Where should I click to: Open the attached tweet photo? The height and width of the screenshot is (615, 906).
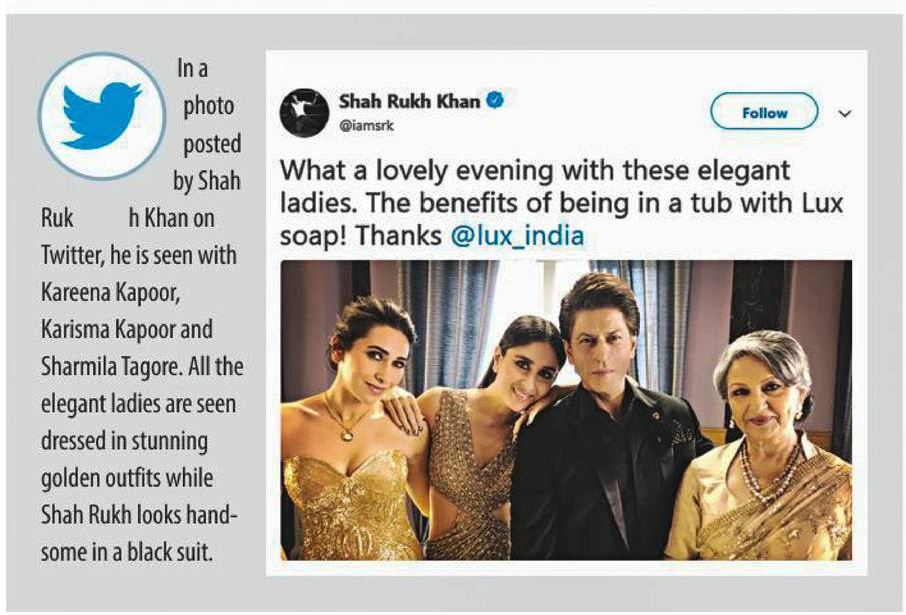[x=566, y=410]
